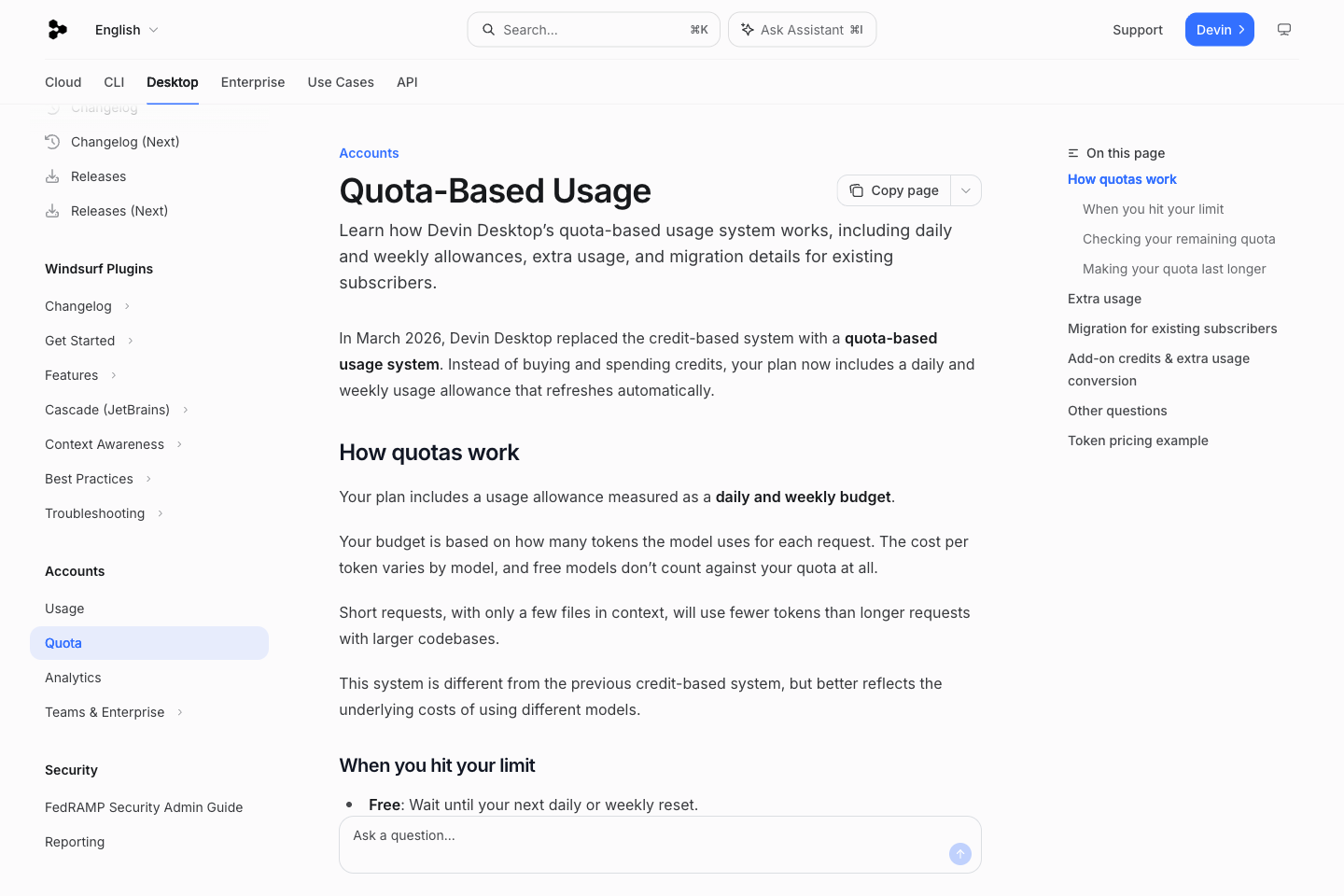Click the blue Devin button
Image resolution: width=1344 pixels, height=896 pixels.
(1220, 30)
